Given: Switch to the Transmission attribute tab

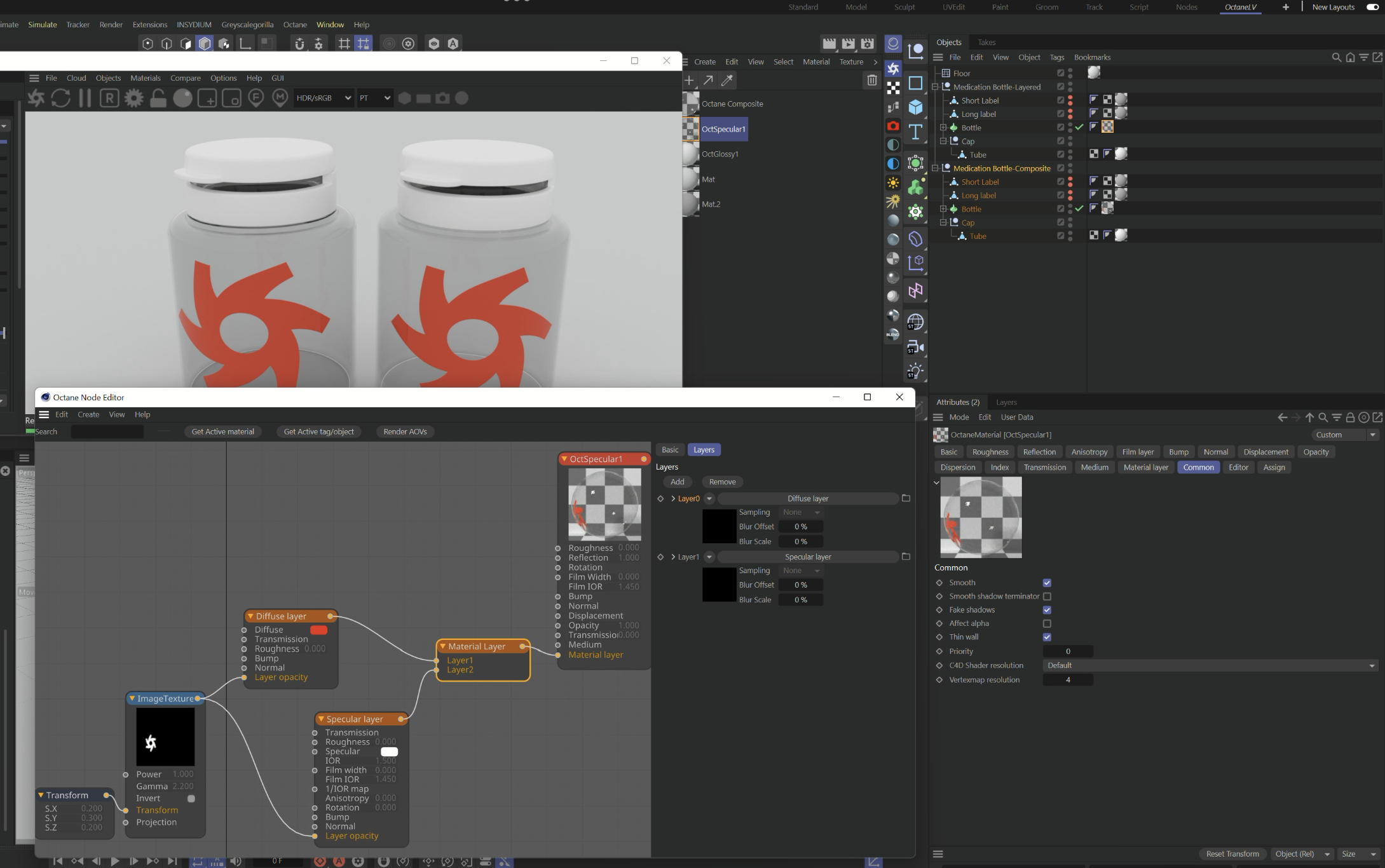Looking at the screenshot, I should [1044, 467].
